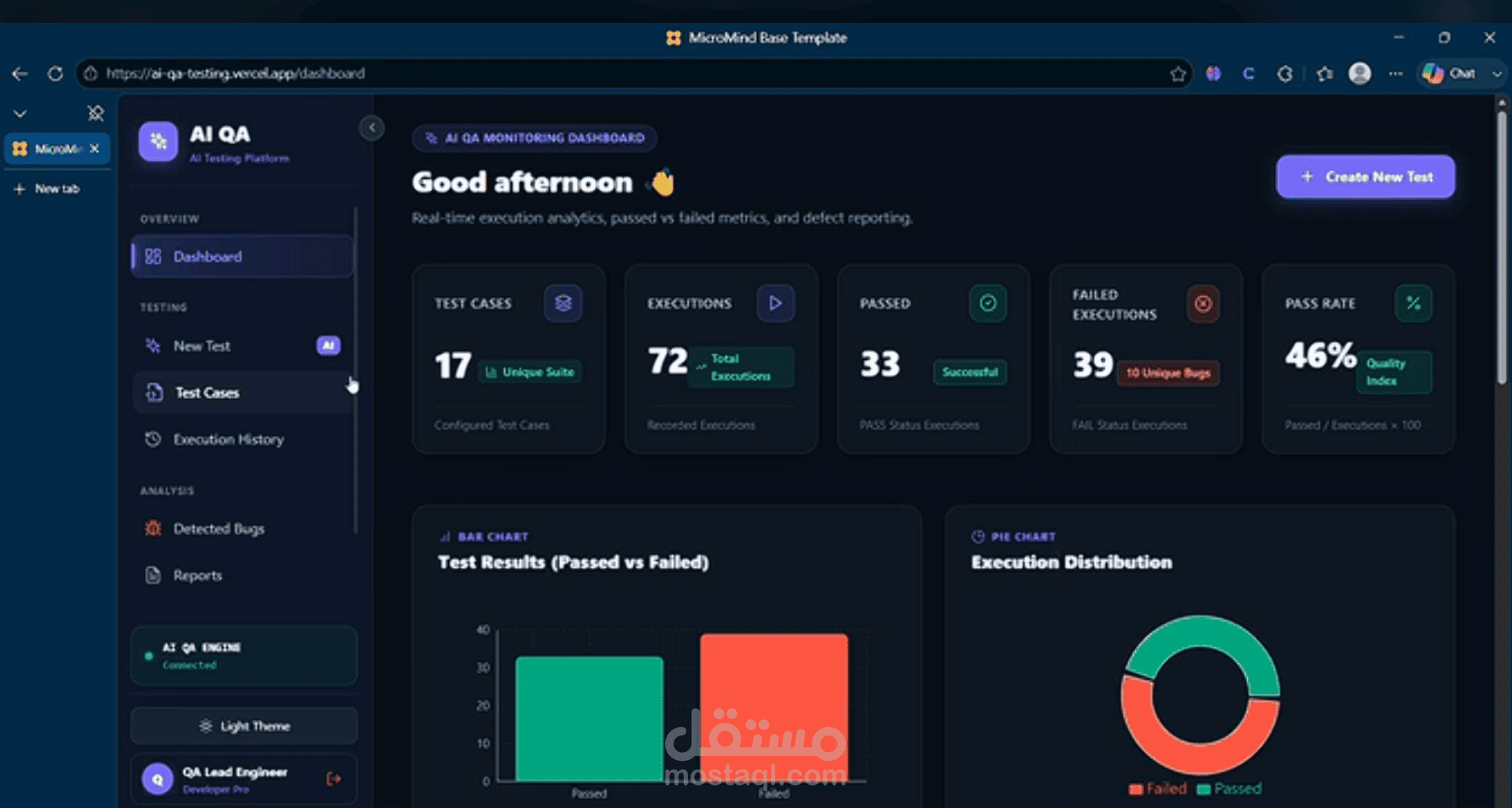This screenshot has width=1512, height=808.
Task: Go to Test Cases in the sidebar
Action: pyautogui.click(x=242, y=392)
